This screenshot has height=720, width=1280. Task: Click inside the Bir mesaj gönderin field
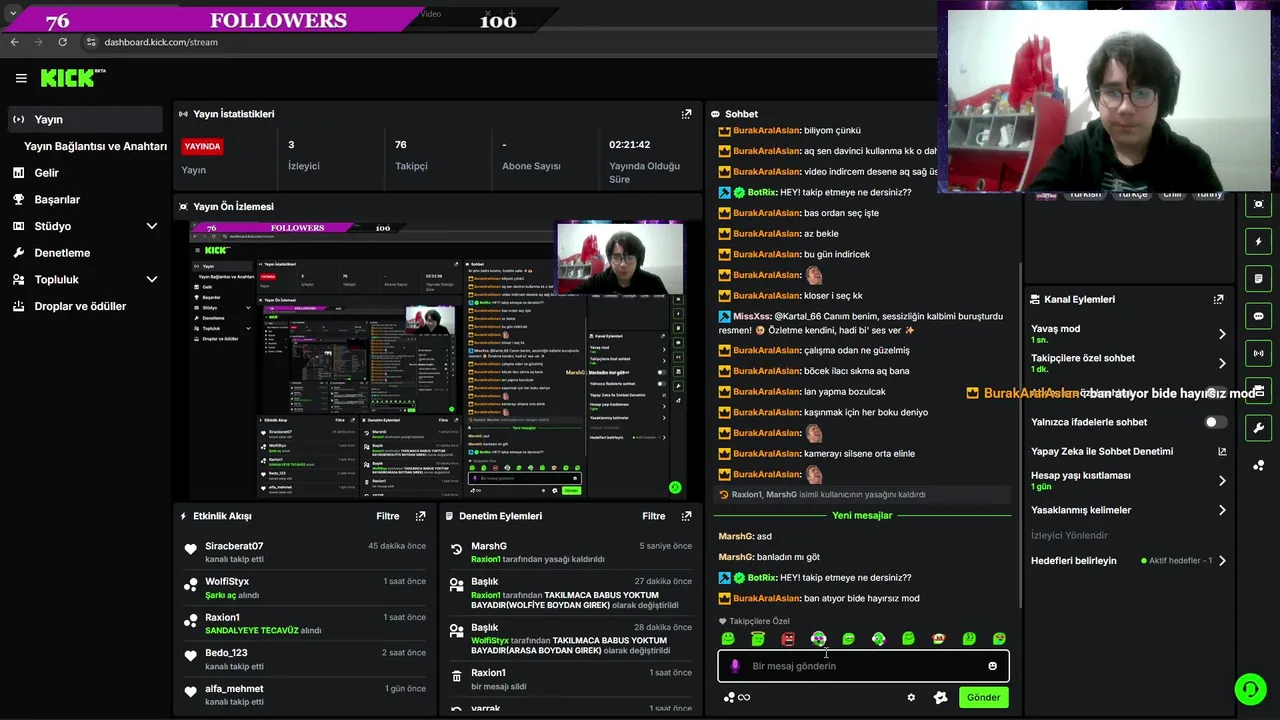863,666
